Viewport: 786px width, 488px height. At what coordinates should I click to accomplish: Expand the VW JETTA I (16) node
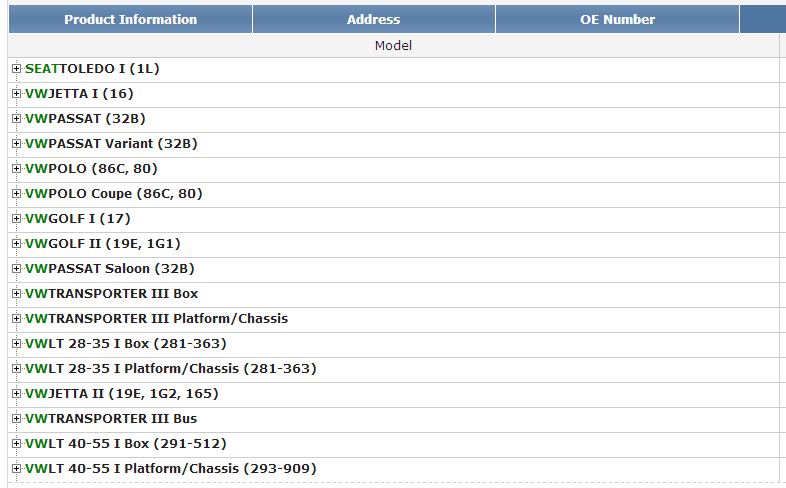click(x=16, y=94)
